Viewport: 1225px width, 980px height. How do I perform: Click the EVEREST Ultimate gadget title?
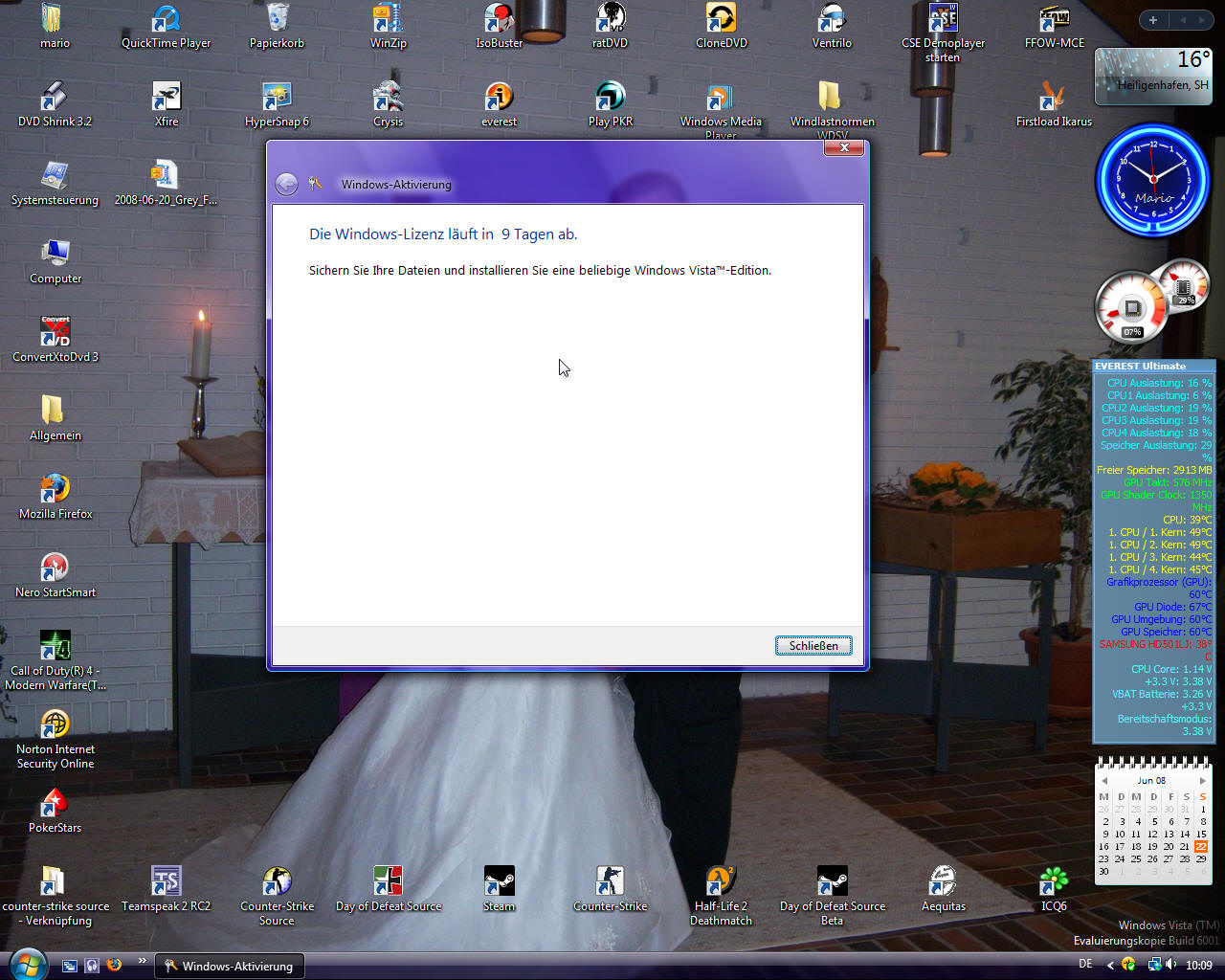1140,366
